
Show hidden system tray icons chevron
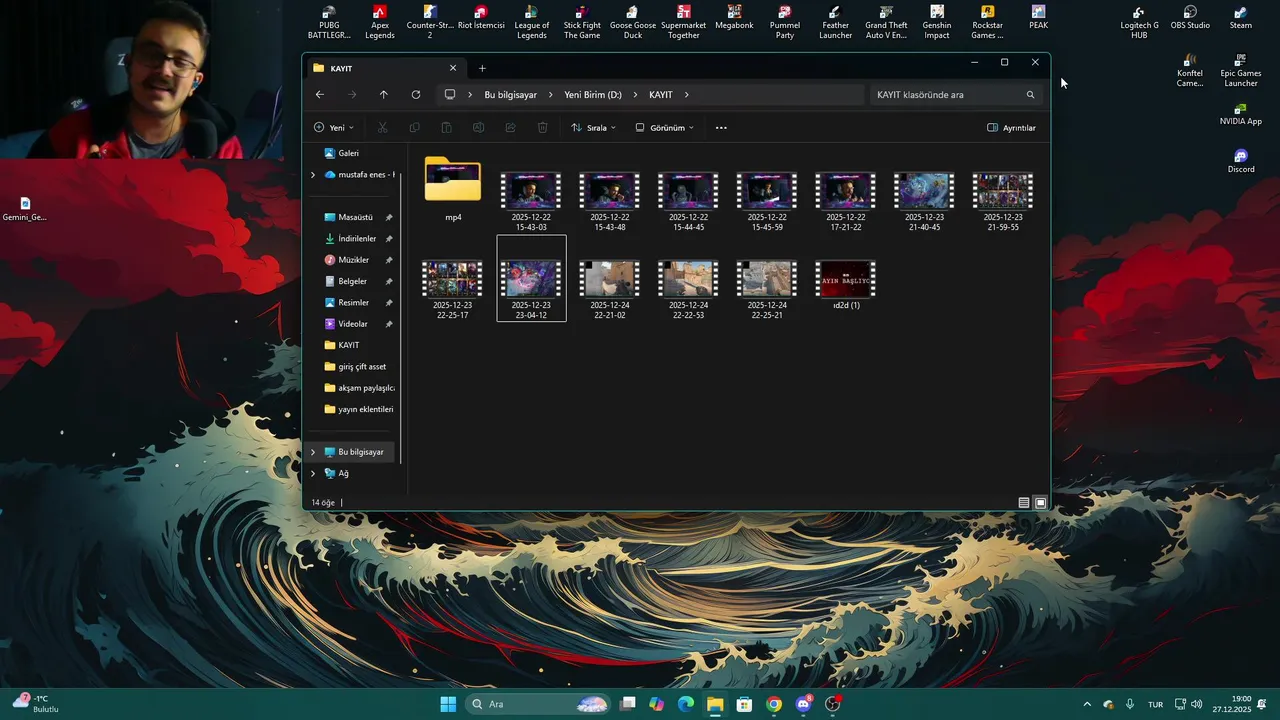pyautogui.click(x=1087, y=704)
